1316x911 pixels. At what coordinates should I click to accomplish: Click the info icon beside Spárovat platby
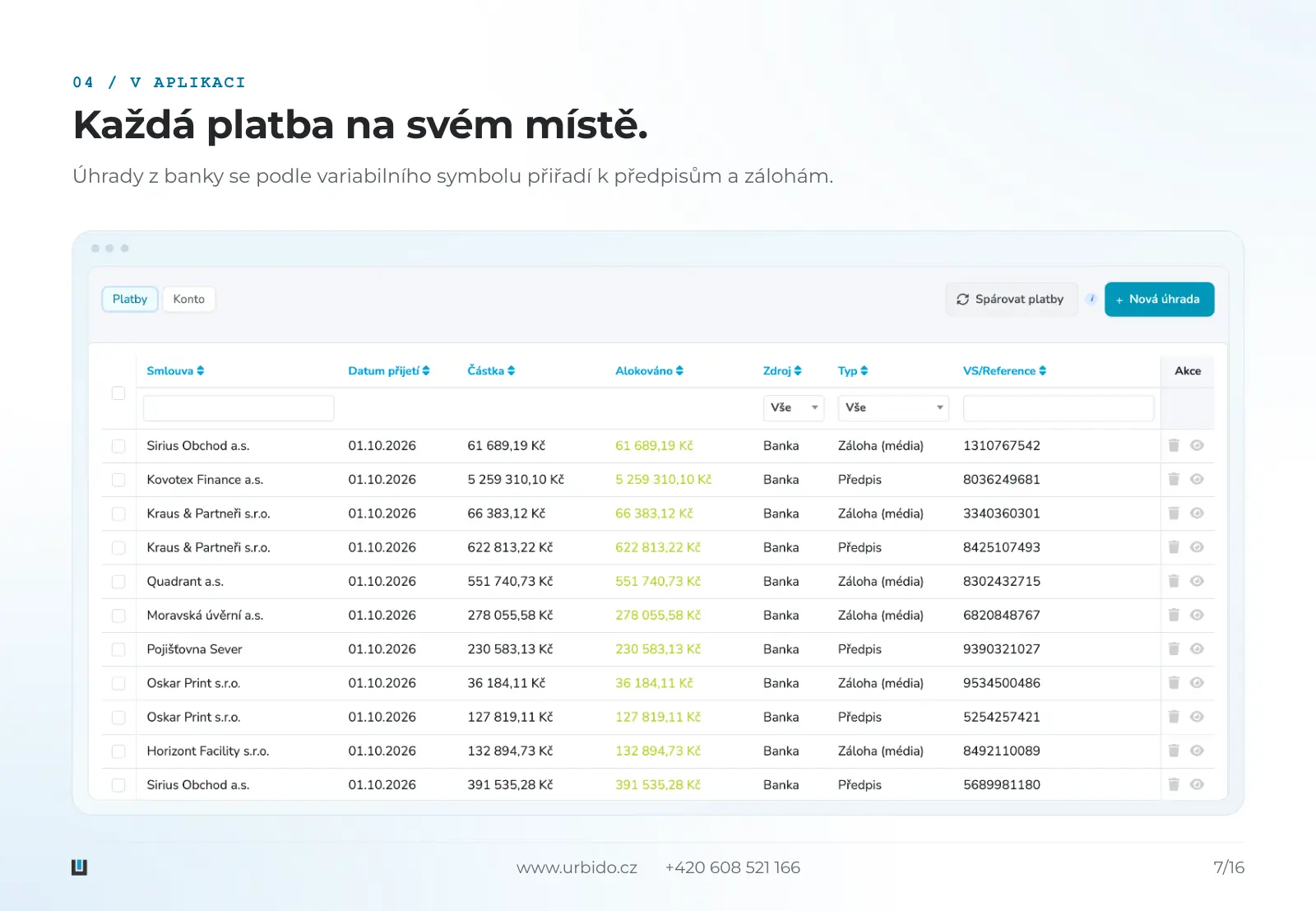(1091, 299)
